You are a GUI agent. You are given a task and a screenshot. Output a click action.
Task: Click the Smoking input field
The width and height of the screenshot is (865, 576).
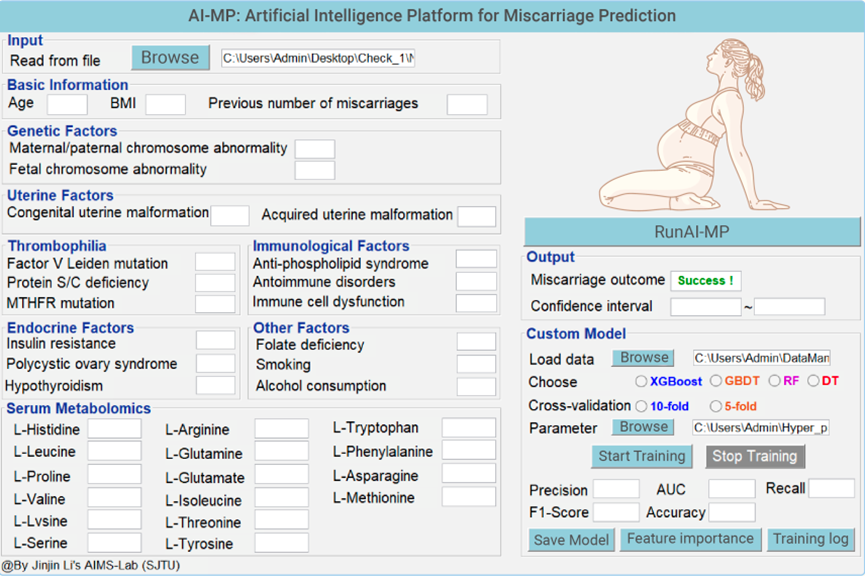[x=476, y=364]
